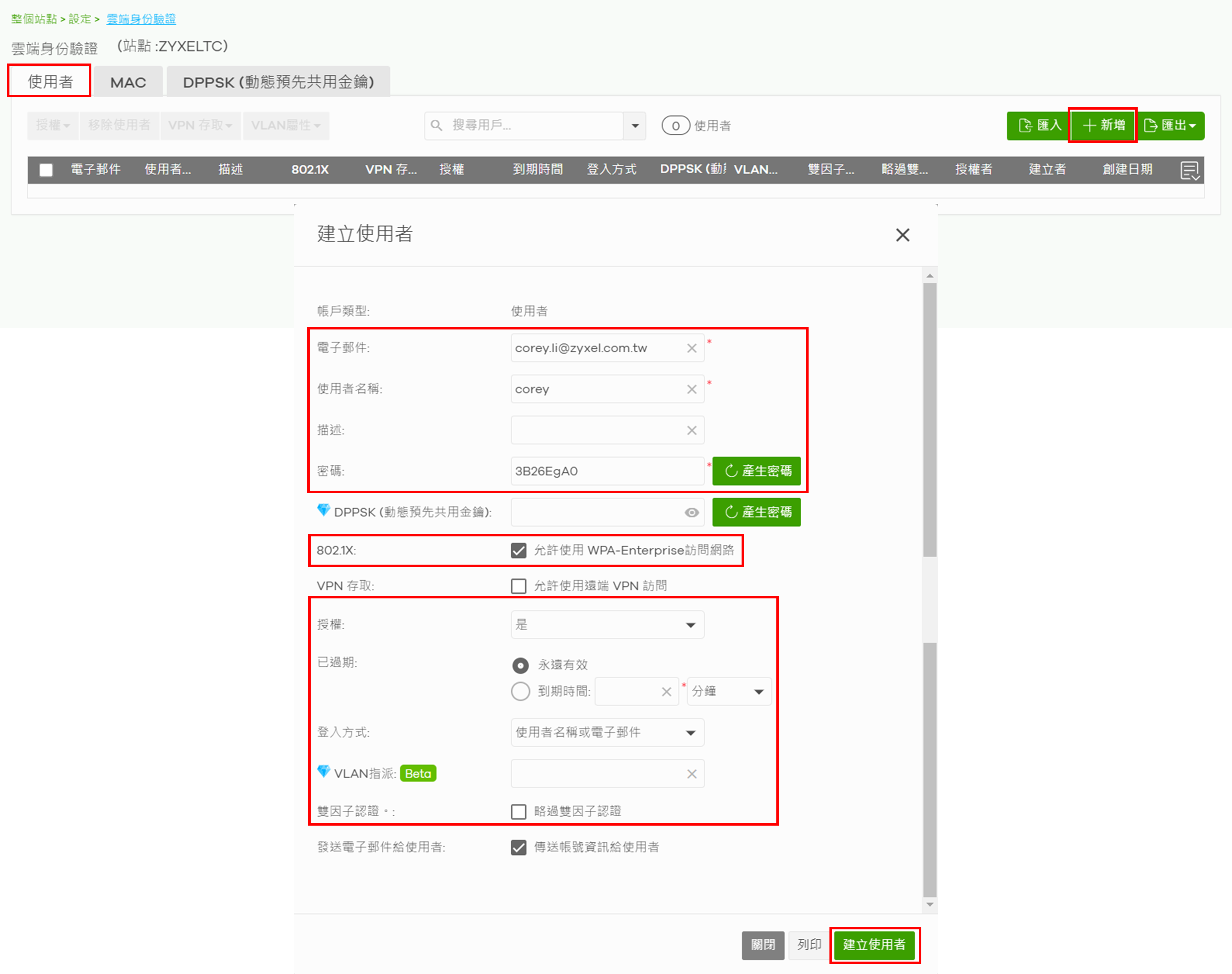Select the expiration time (到期時間) radio button
The image size is (1232, 974).
[520, 692]
